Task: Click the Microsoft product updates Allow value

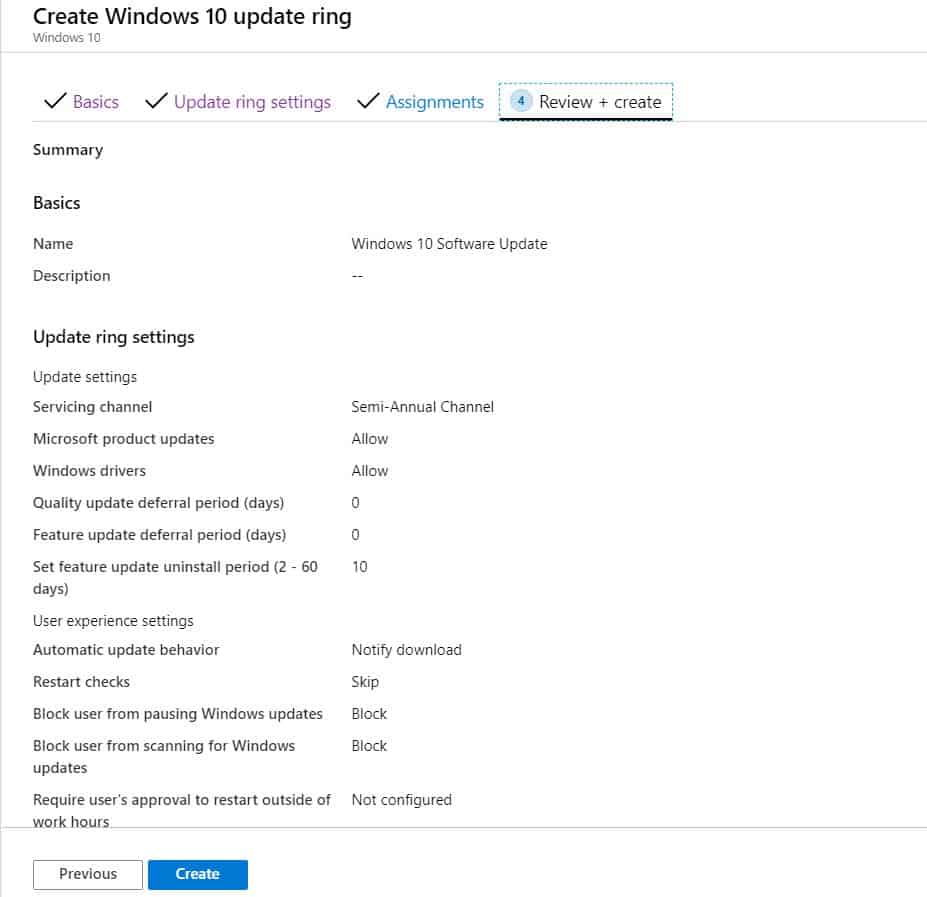Action: coord(369,439)
